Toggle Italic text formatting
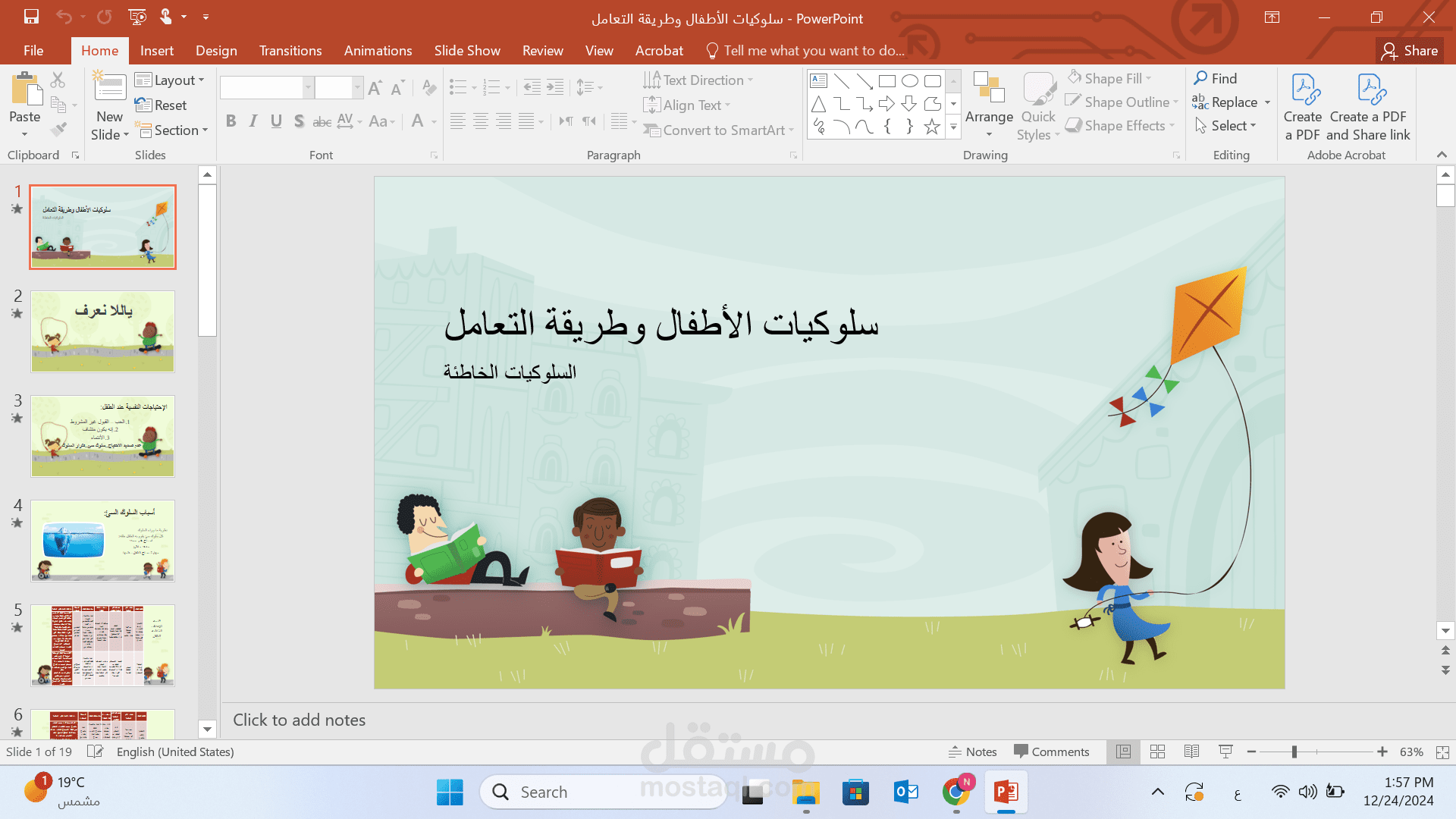 (253, 121)
